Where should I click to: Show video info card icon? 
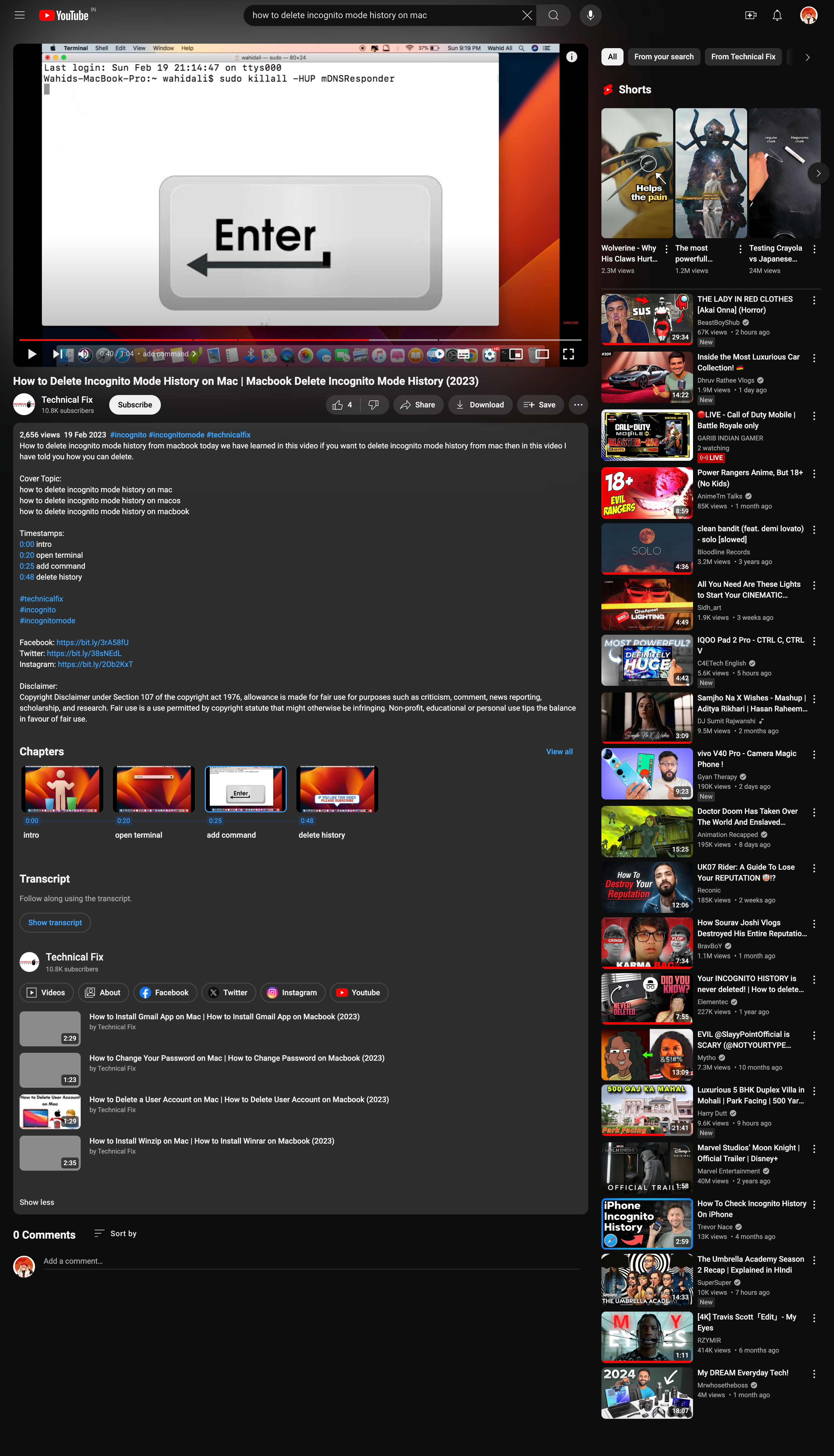tap(571, 57)
